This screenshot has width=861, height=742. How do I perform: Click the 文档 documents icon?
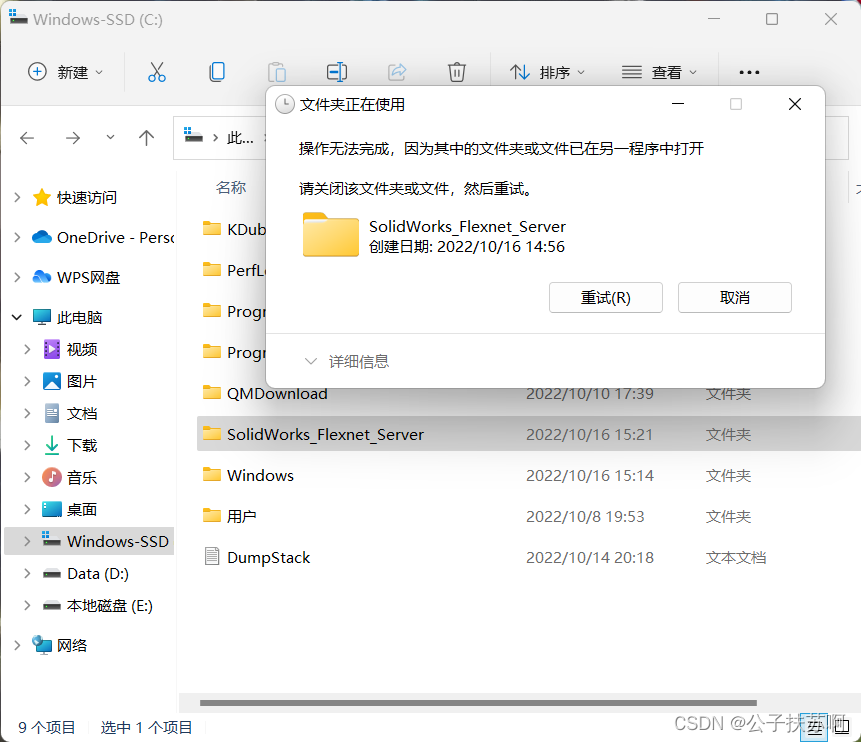coord(52,413)
